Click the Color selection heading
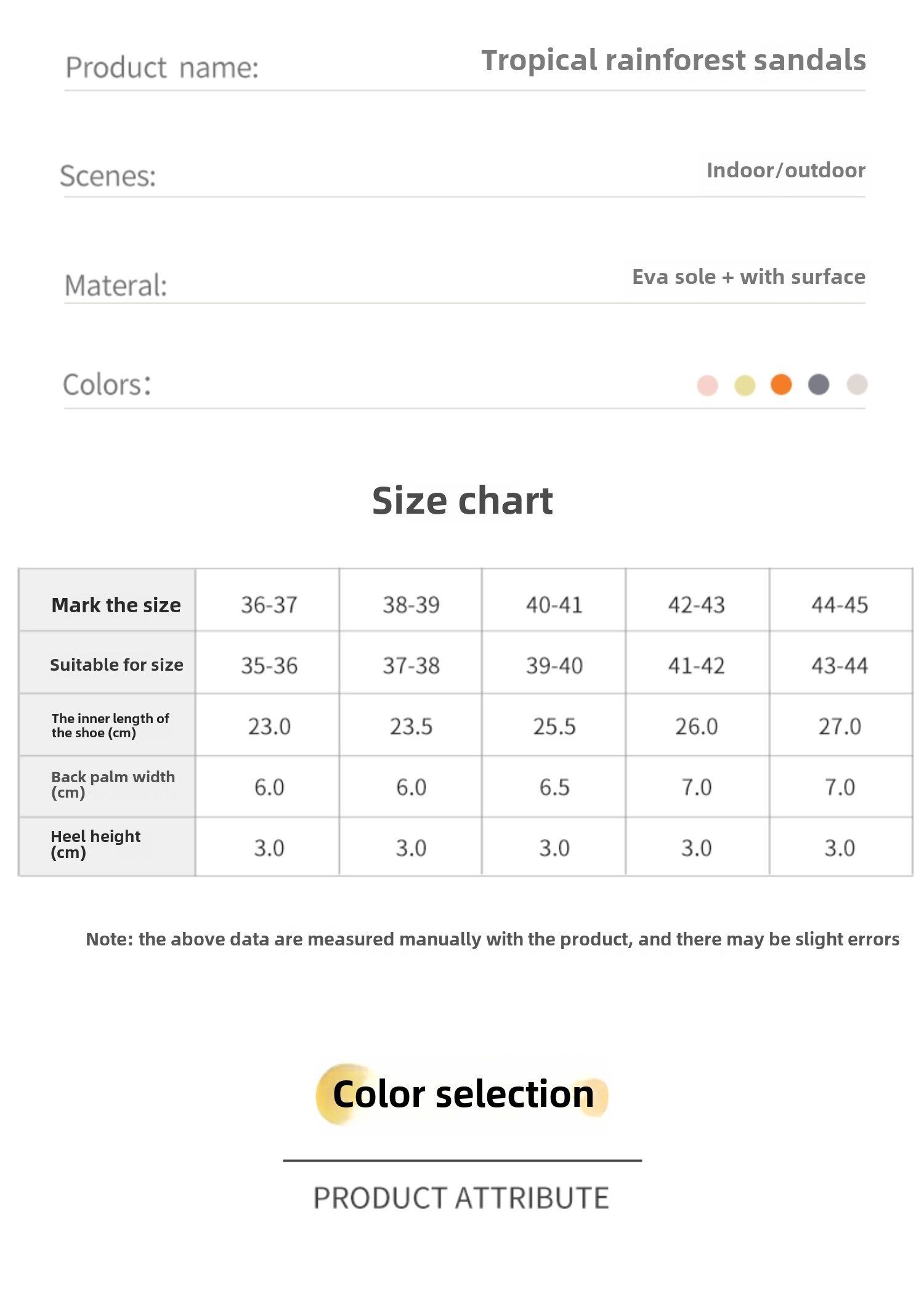This screenshot has width=924, height=1307. pos(463,1095)
